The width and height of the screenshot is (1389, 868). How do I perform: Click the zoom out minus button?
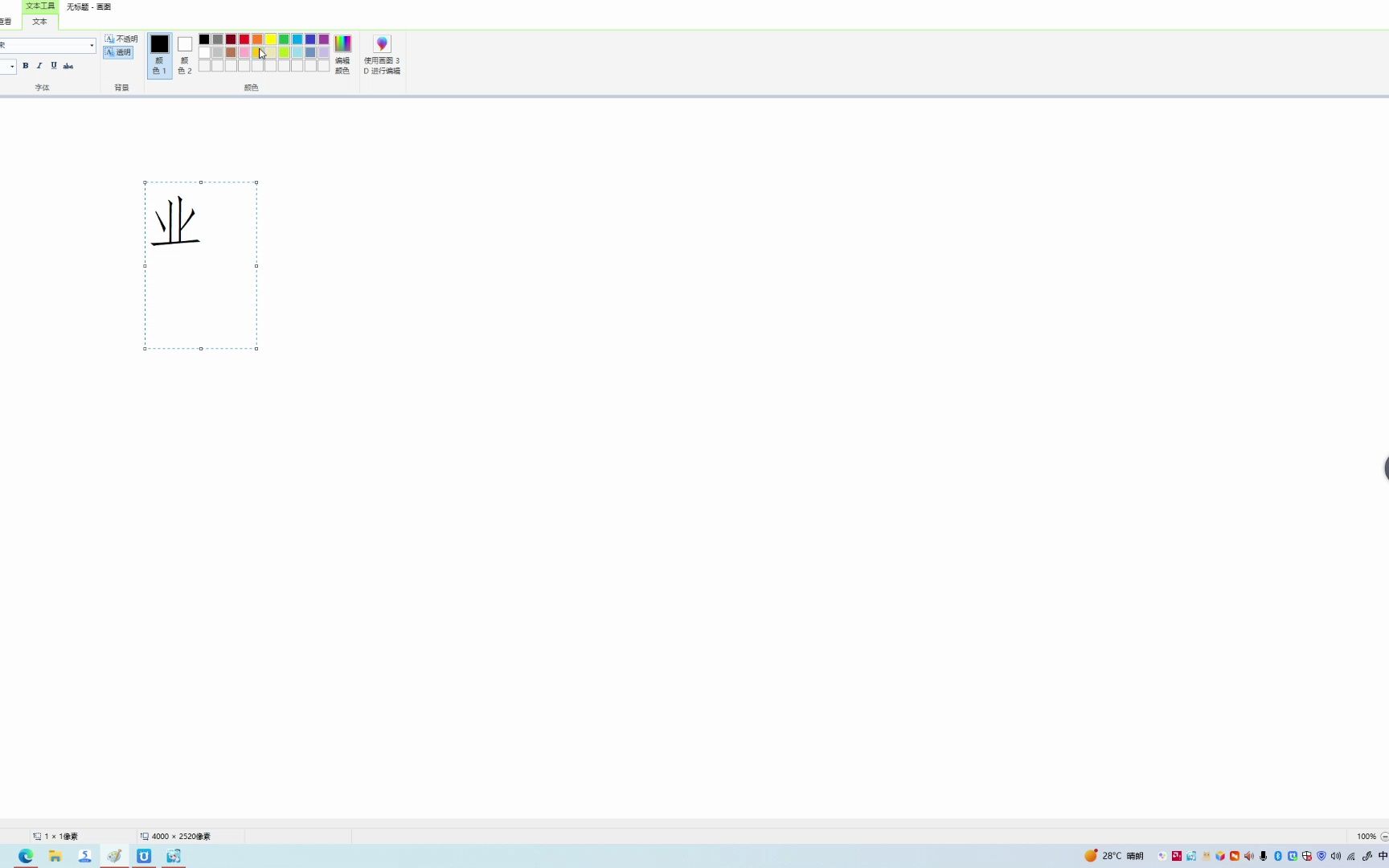(x=1384, y=836)
